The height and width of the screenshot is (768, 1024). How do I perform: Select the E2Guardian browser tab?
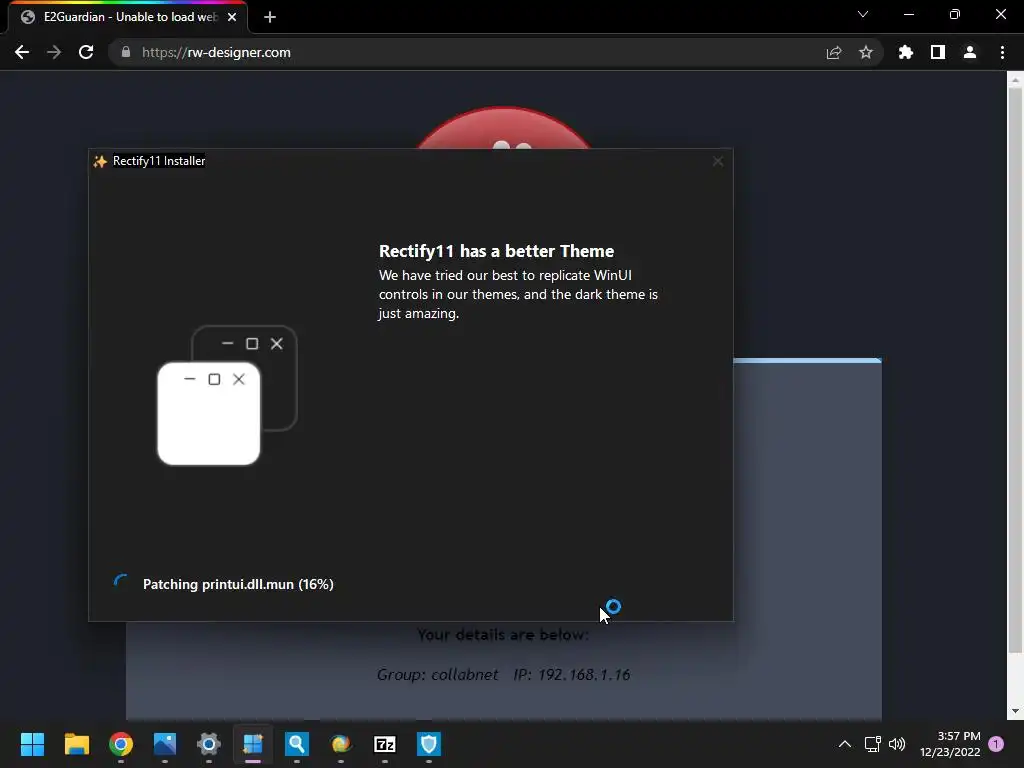pyautogui.click(x=127, y=17)
